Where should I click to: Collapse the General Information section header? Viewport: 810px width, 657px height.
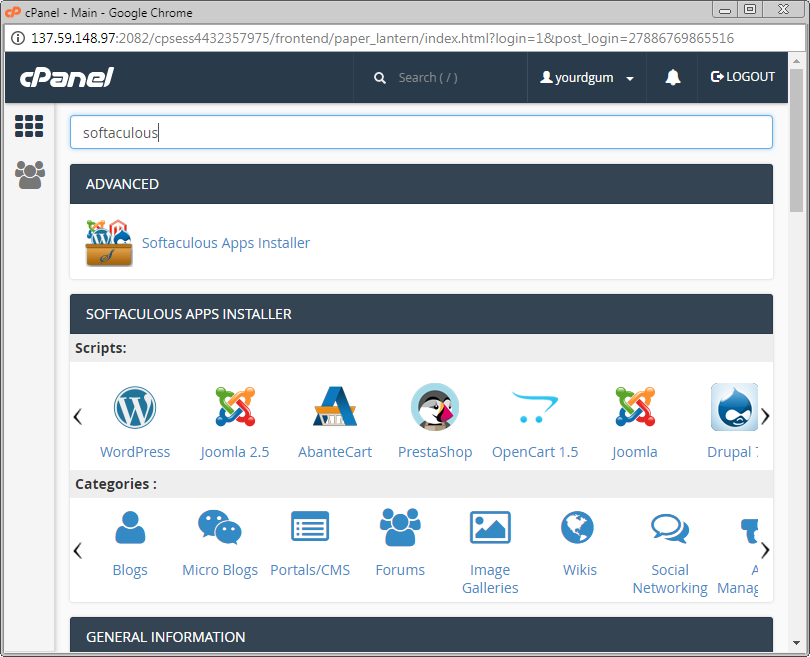[421, 635]
